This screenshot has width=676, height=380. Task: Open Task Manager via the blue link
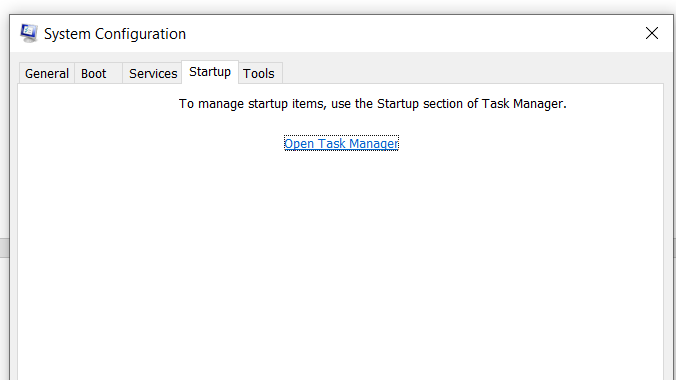[341, 143]
